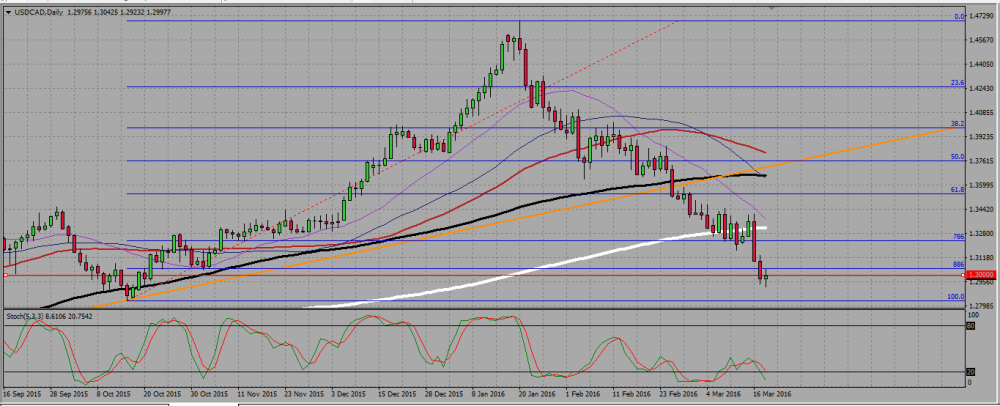Click the Fibonacci 886 level label
Viewport: 1000px width, 406px height.
(x=958, y=264)
